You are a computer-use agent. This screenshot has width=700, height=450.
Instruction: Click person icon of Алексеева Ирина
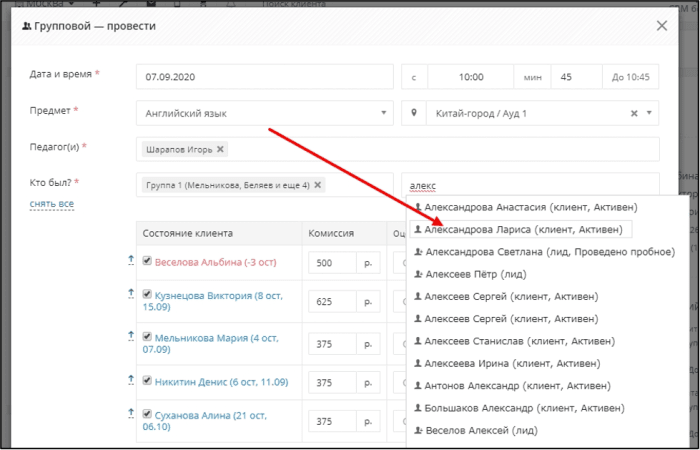(418, 363)
